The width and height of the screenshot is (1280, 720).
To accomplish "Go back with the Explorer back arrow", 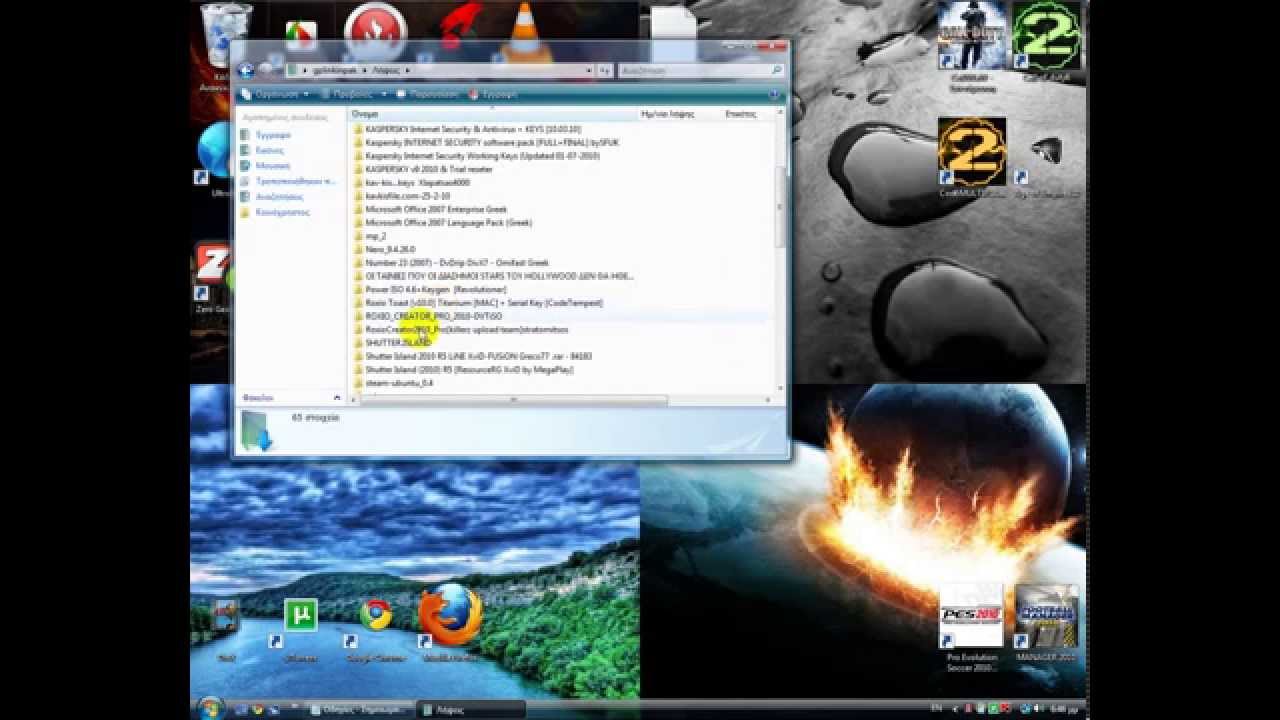I will [246, 71].
